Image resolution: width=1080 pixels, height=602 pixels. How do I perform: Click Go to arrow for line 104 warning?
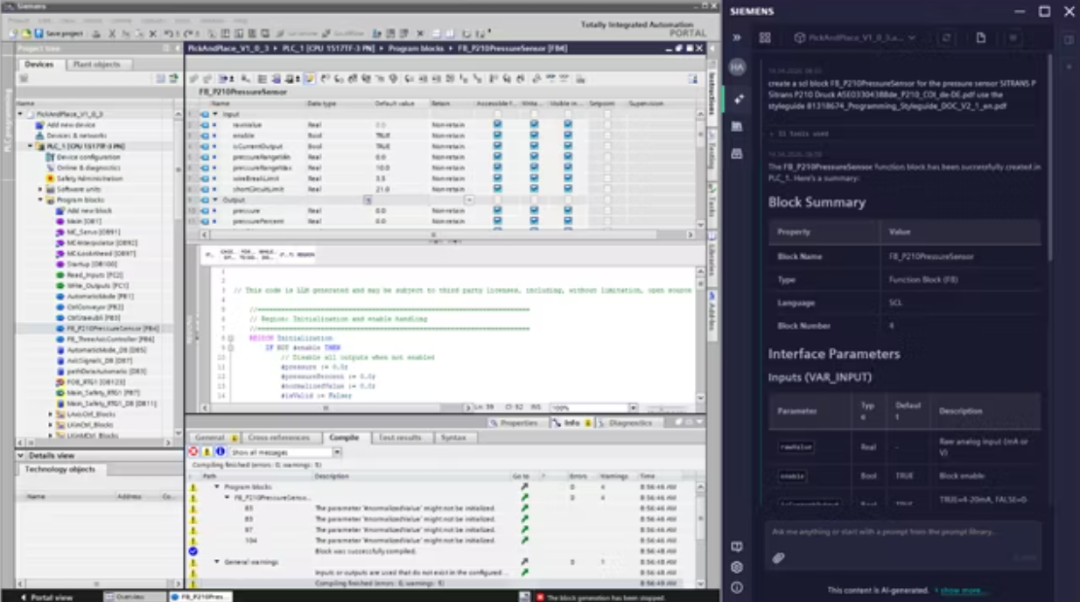point(524,541)
